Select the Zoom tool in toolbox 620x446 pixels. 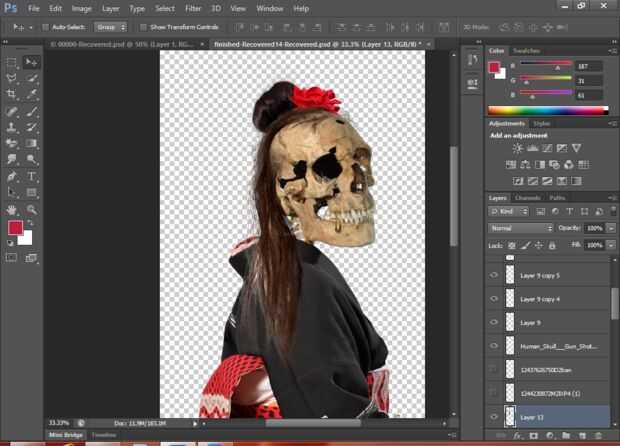pos(32,209)
